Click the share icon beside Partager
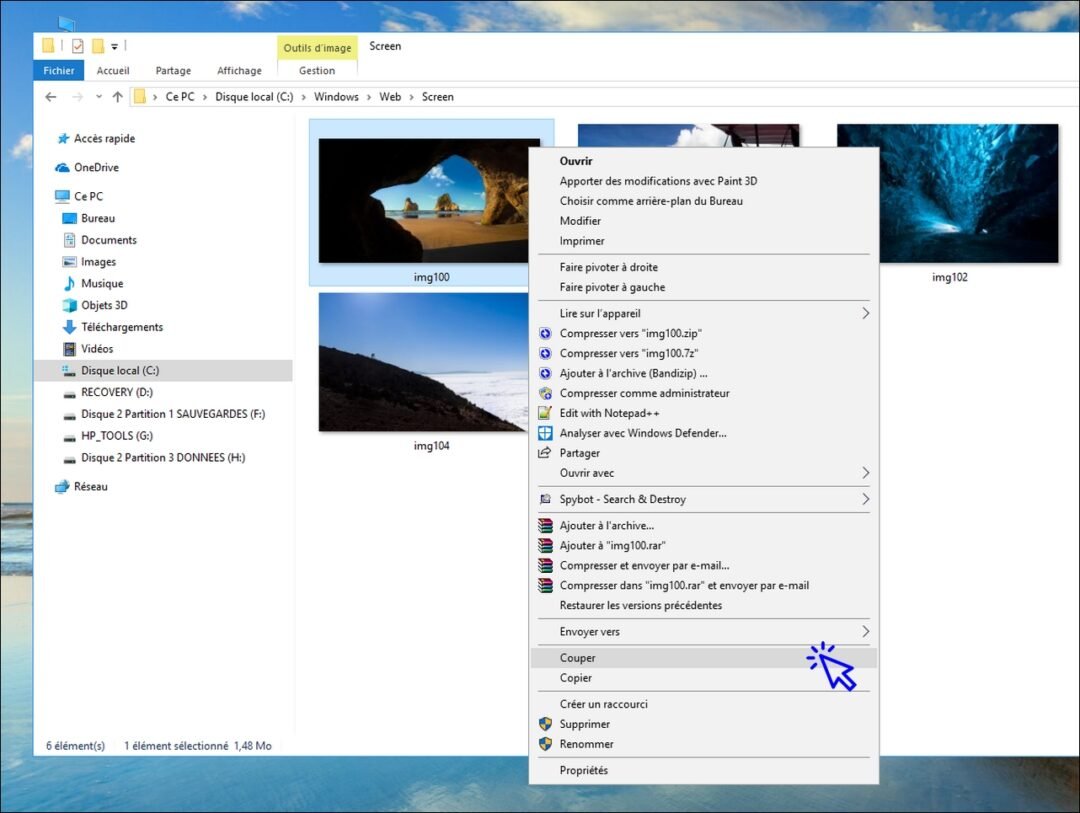This screenshot has height=813, width=1080. pyautogui.click(x=545, y=453)
